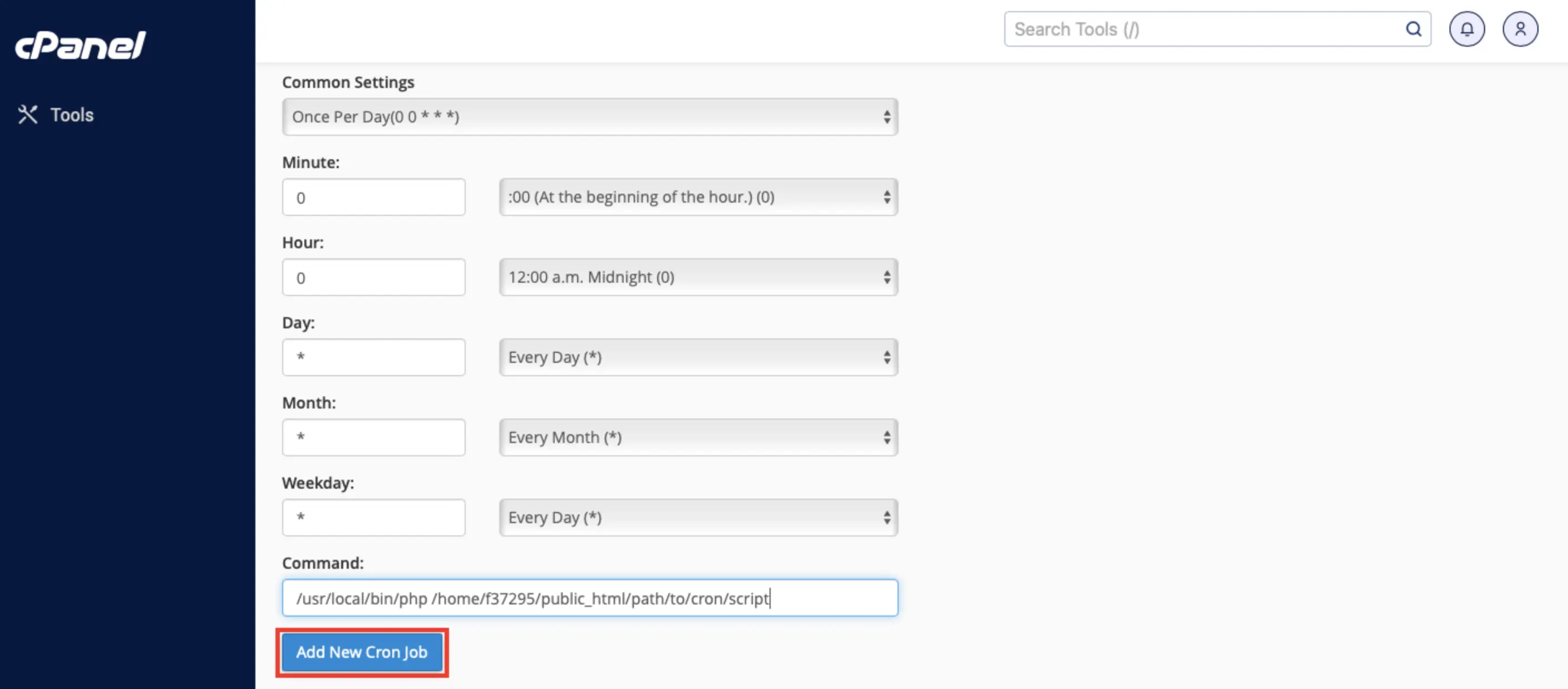1568x689 pixels.
Task: Click the Hour: label
Action: (303, 243)
